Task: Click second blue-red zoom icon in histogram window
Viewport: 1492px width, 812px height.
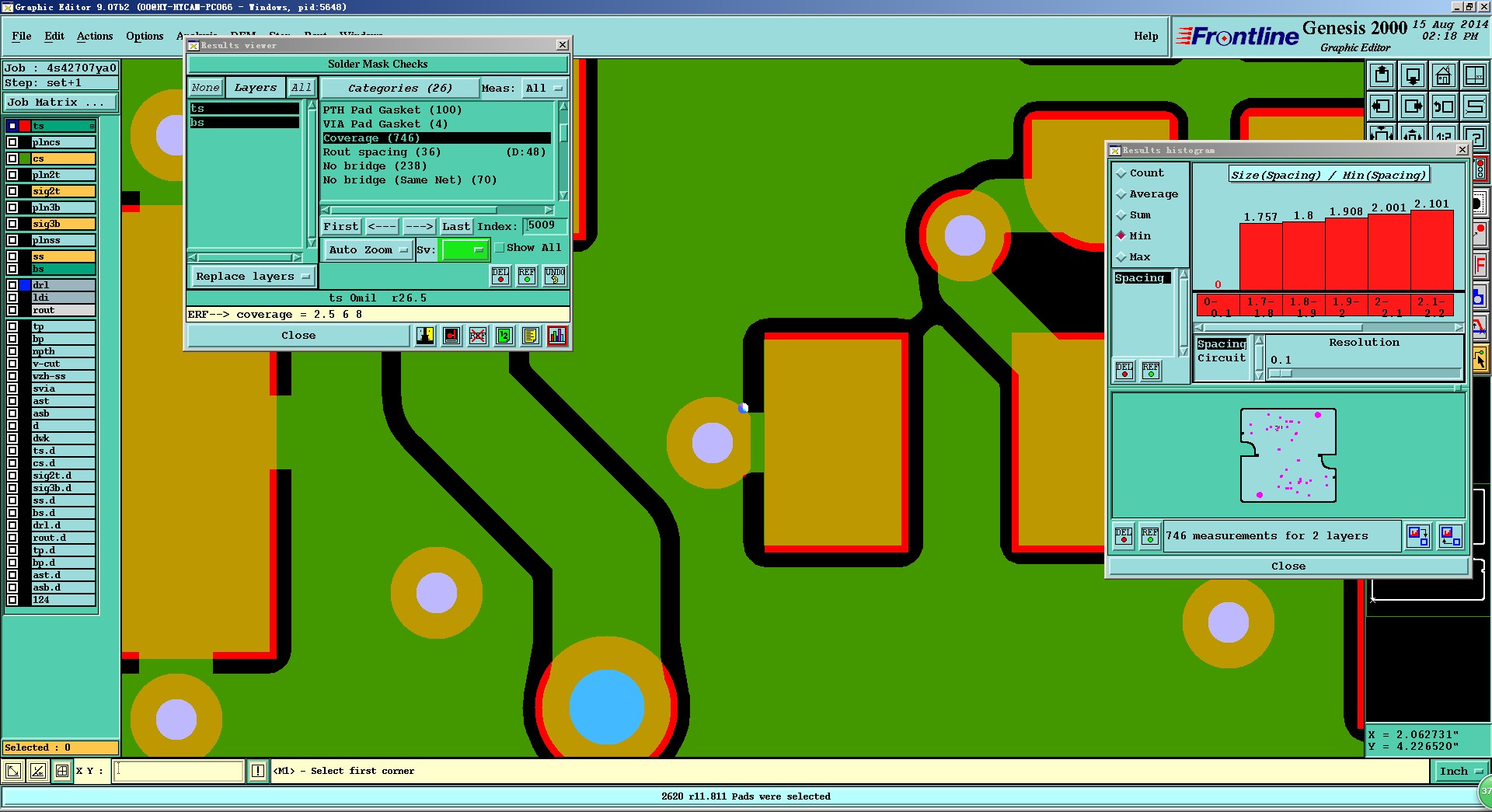Action: point(1450,535)
